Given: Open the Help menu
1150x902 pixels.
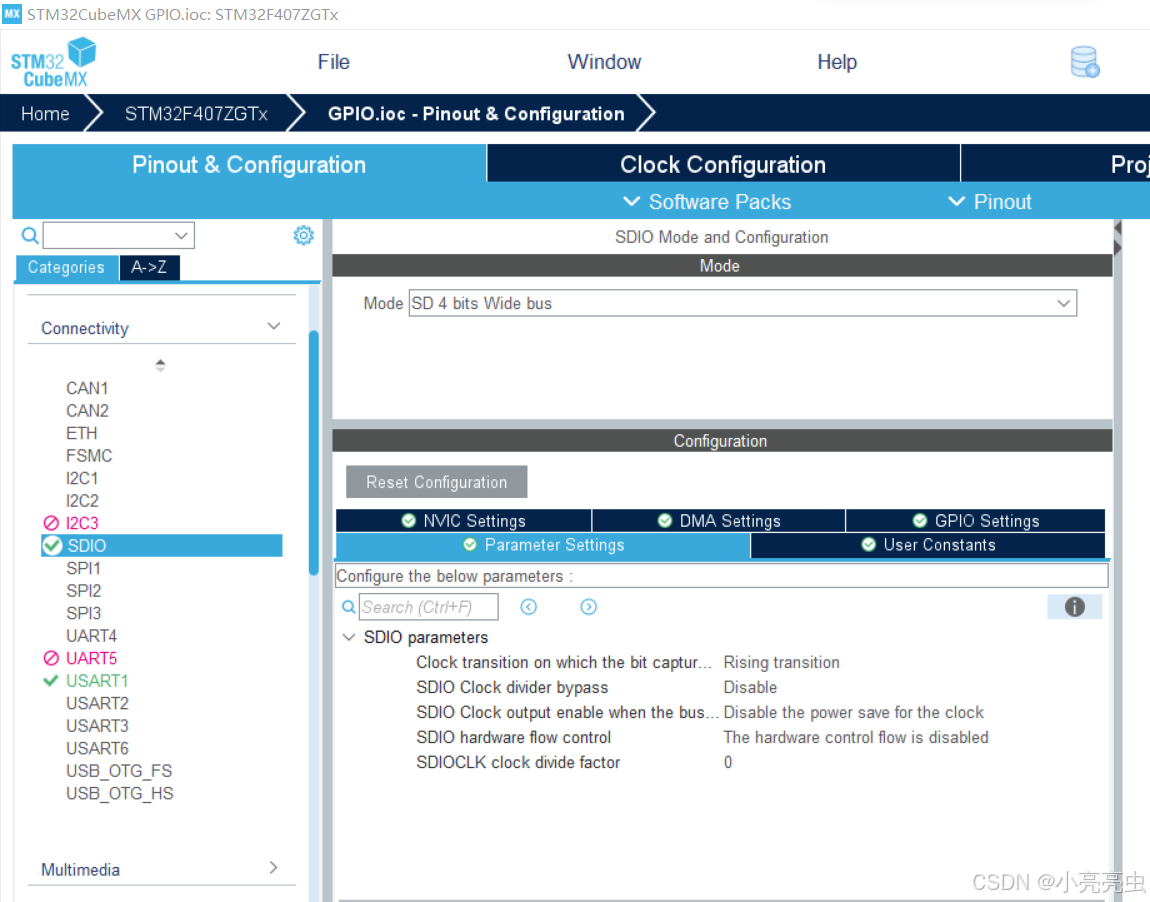Looking at the screenshot, I should click(x=837, y=62).
